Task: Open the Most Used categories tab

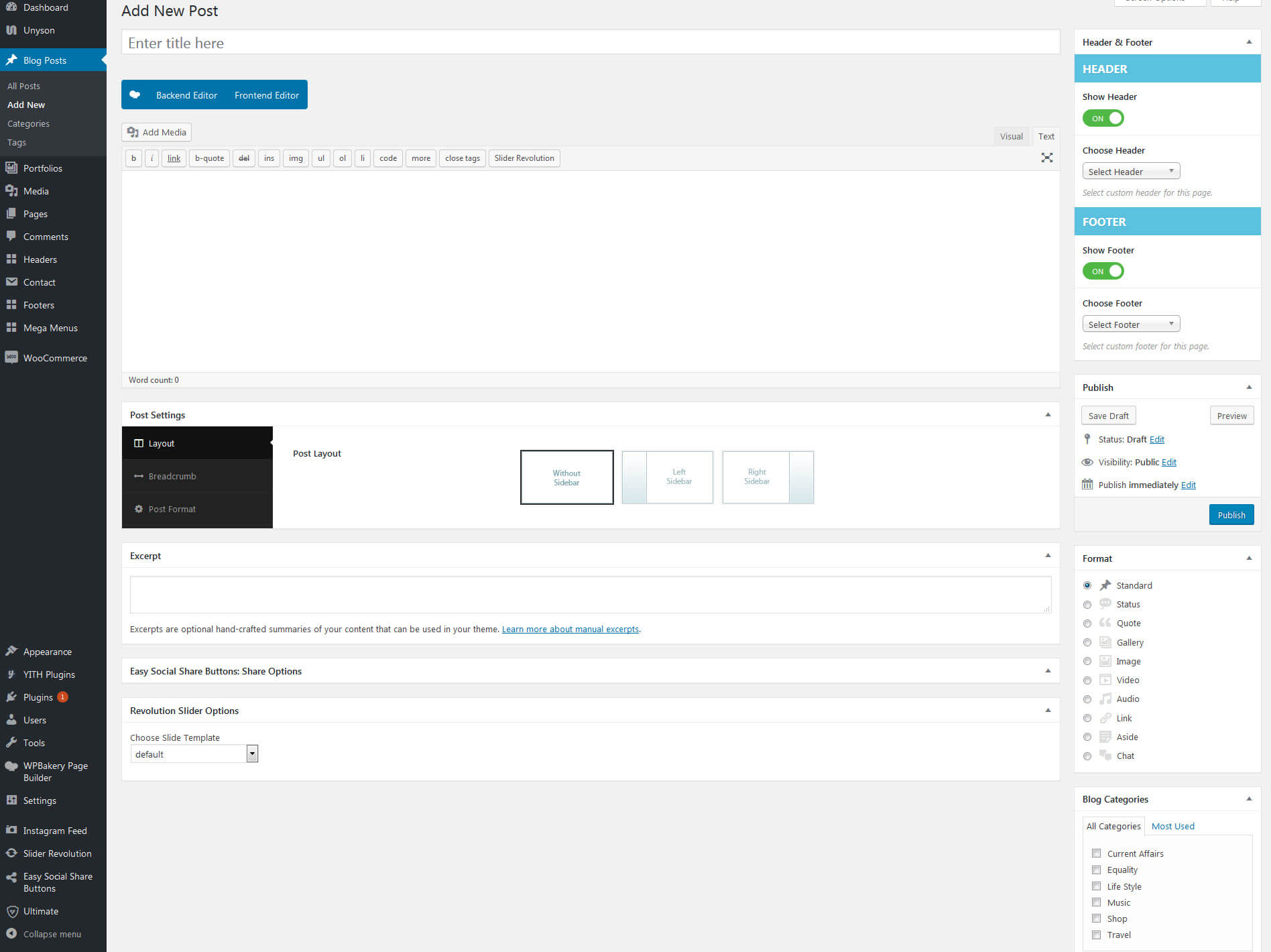Action: click(x=1172, y=826)
